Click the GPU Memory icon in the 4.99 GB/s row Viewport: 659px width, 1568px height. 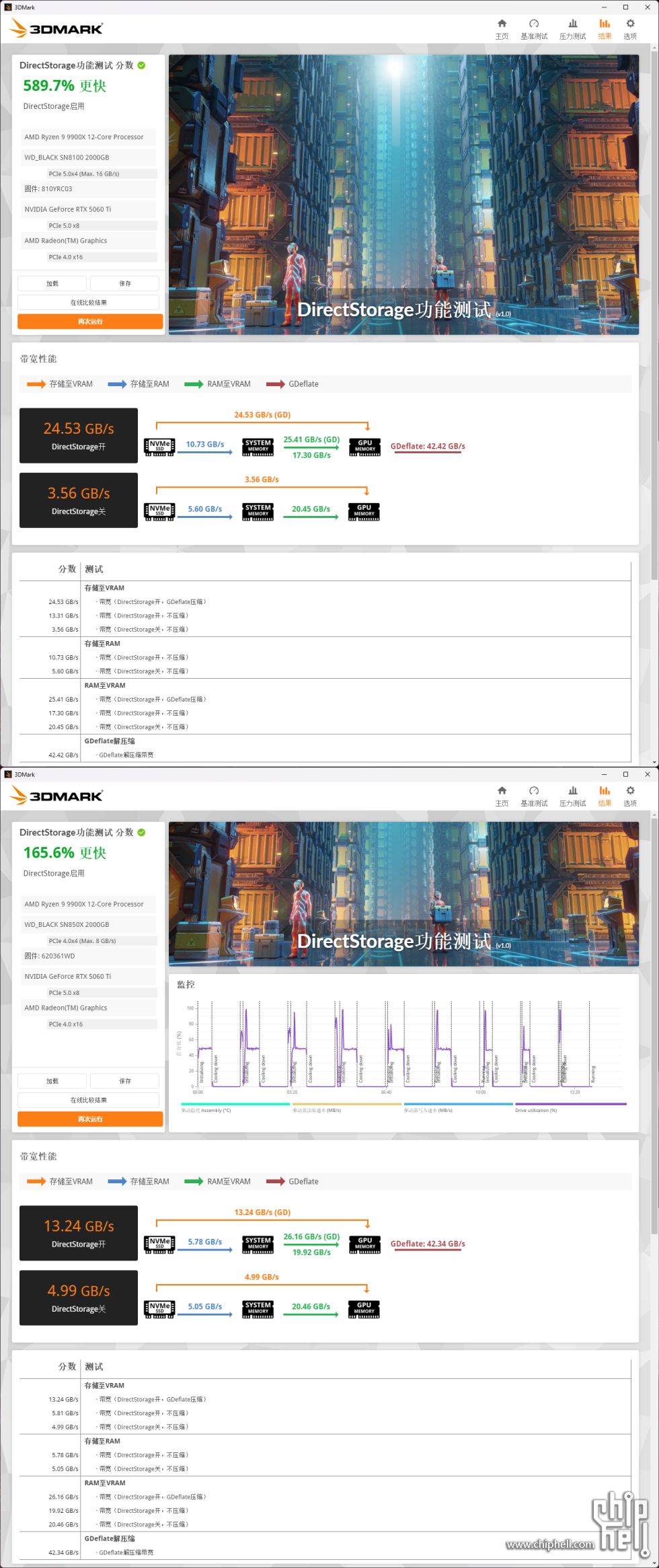click(x=364, y=1309)
